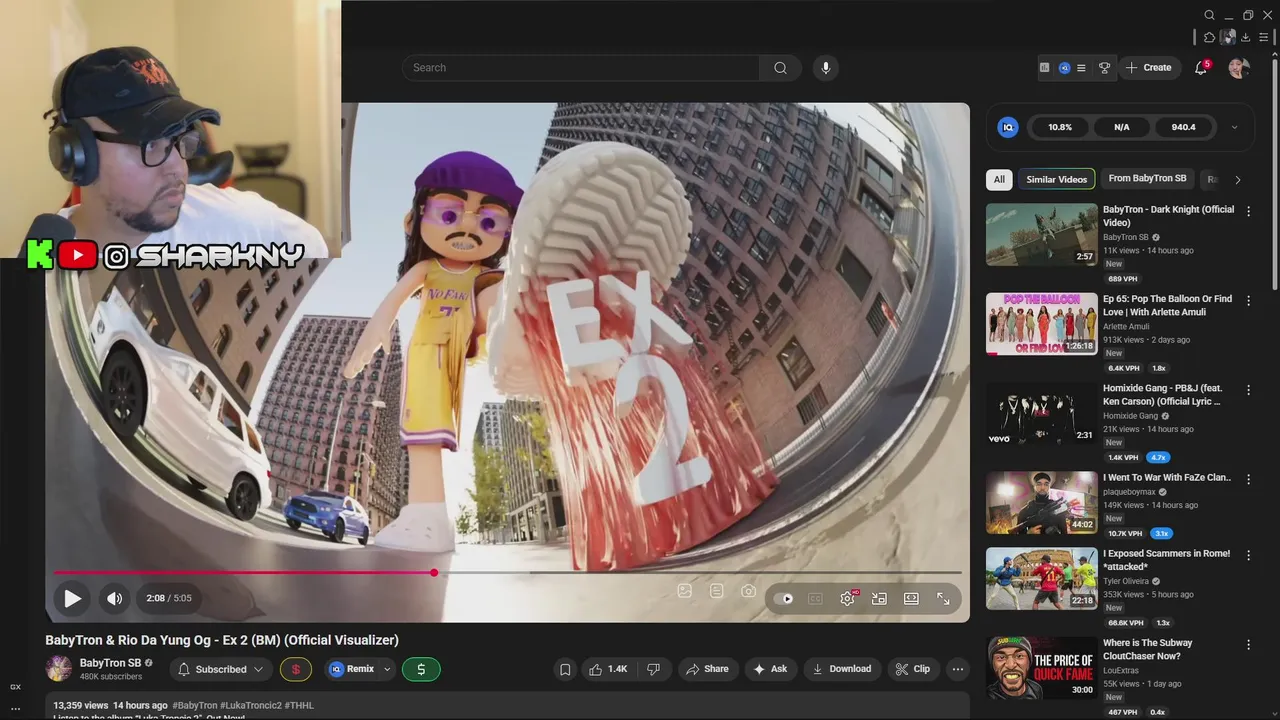Enable miniplayer mode icon

[879, 599]
